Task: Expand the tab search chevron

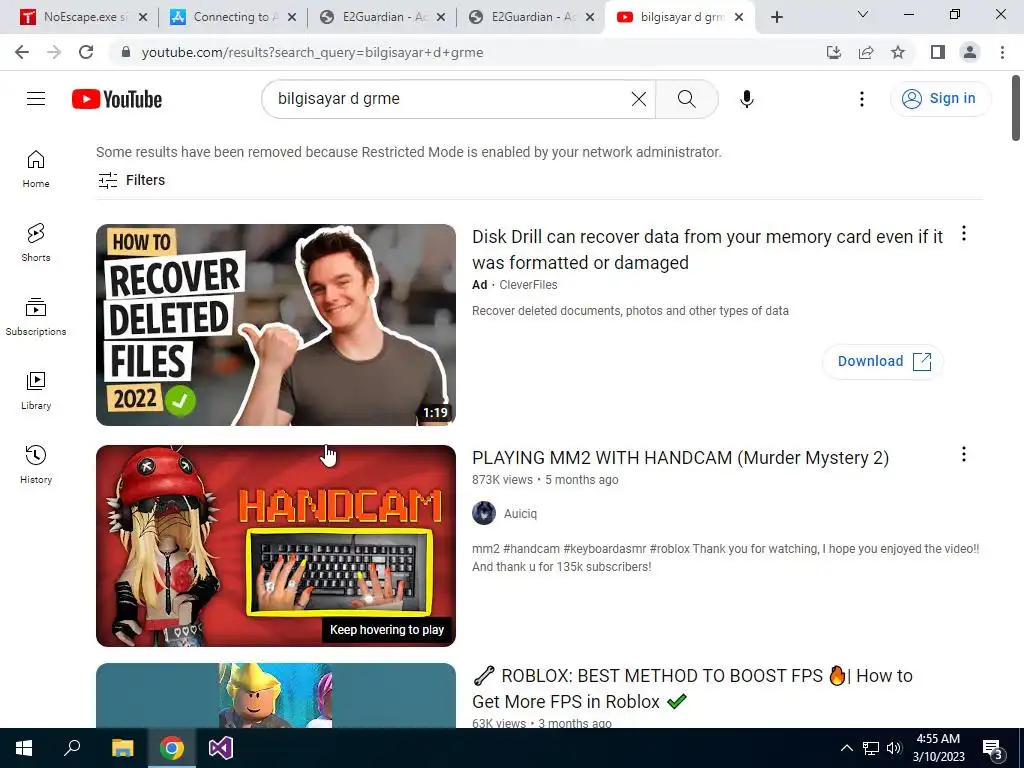Action: [863, 14]
